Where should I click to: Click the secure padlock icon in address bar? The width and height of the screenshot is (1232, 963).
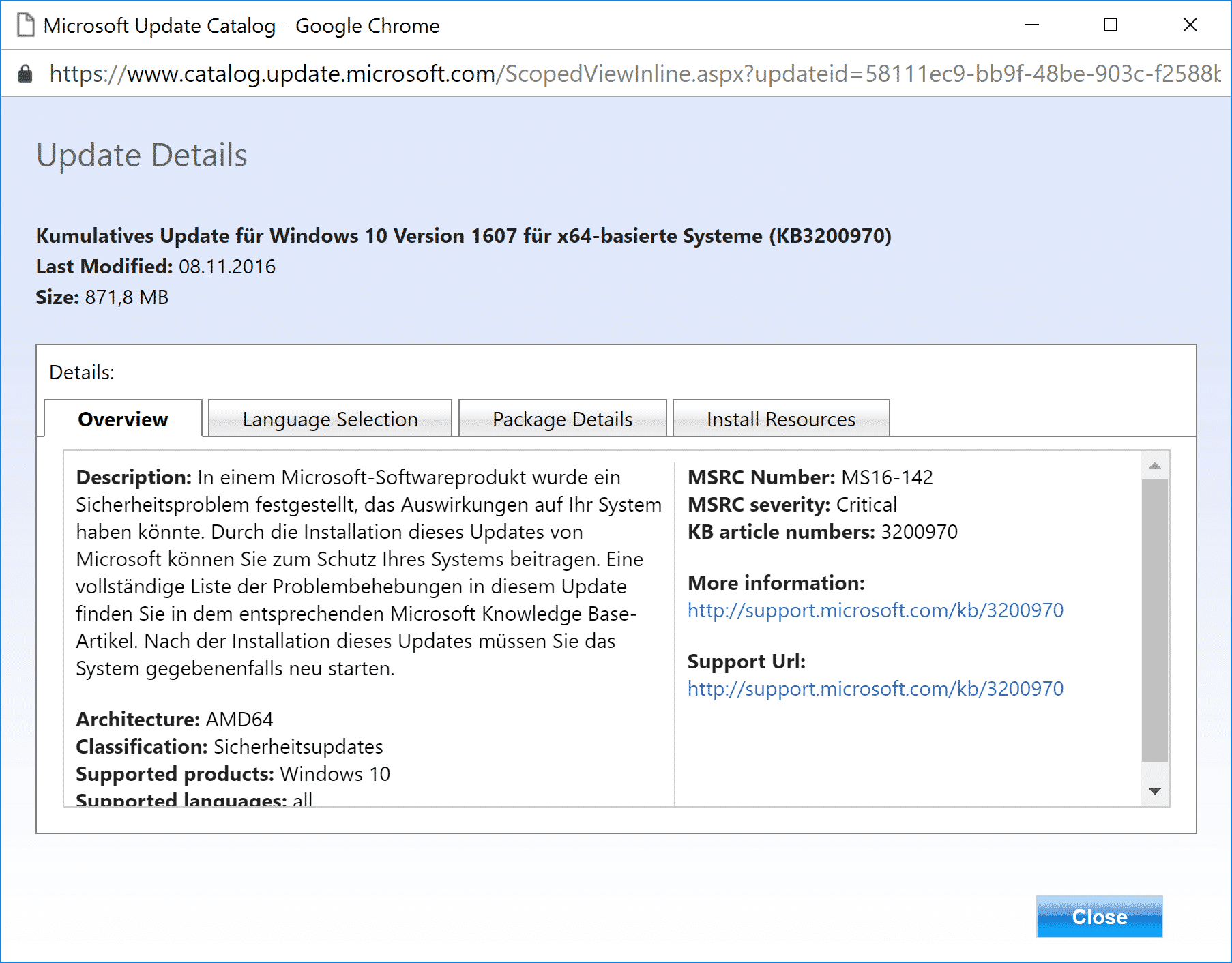pos(25,73)
